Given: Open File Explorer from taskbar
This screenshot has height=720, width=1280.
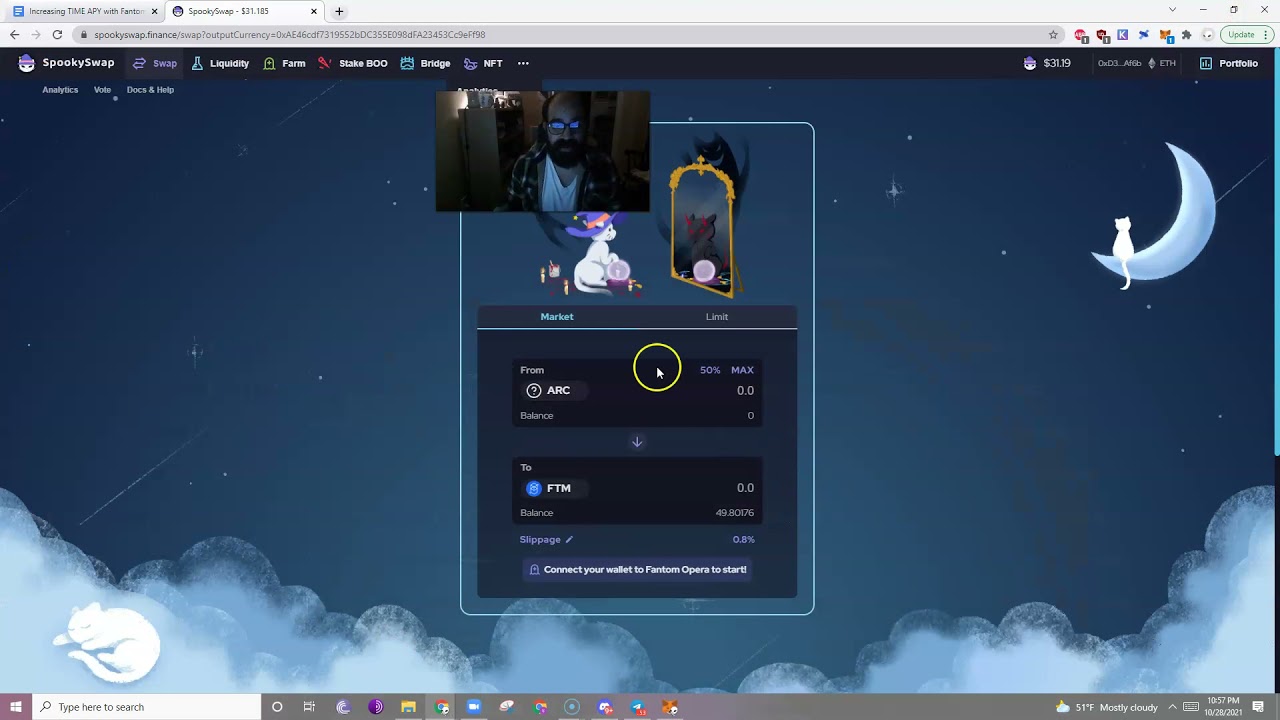Looking at the screenshot, I should point(408,707).
